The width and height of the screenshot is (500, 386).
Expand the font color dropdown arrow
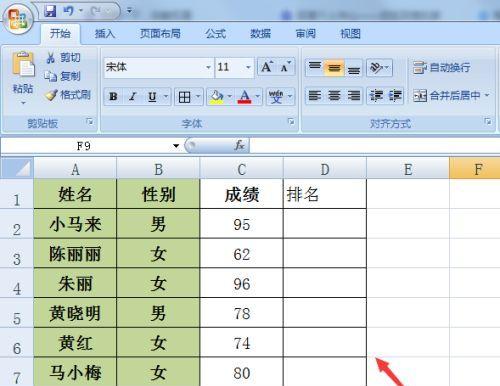coord(258,97)
